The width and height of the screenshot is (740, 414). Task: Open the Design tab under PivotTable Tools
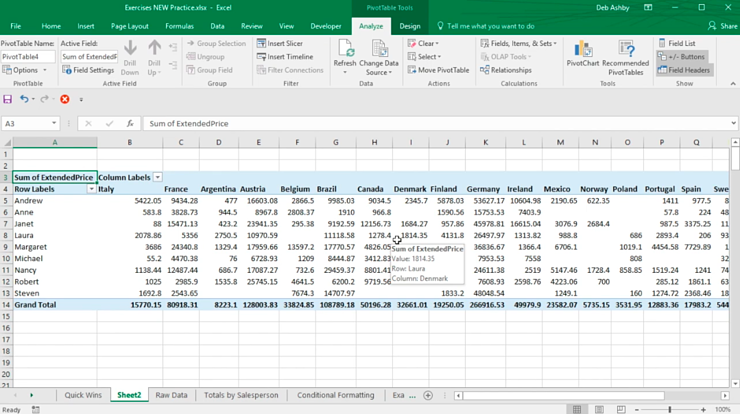click(x=410, y=26)
